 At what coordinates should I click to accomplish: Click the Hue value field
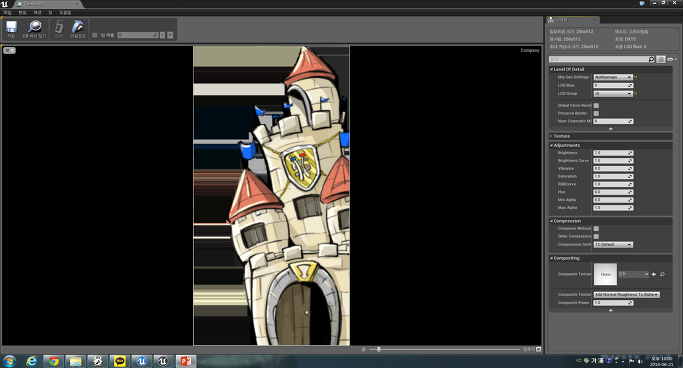[613, 192]
